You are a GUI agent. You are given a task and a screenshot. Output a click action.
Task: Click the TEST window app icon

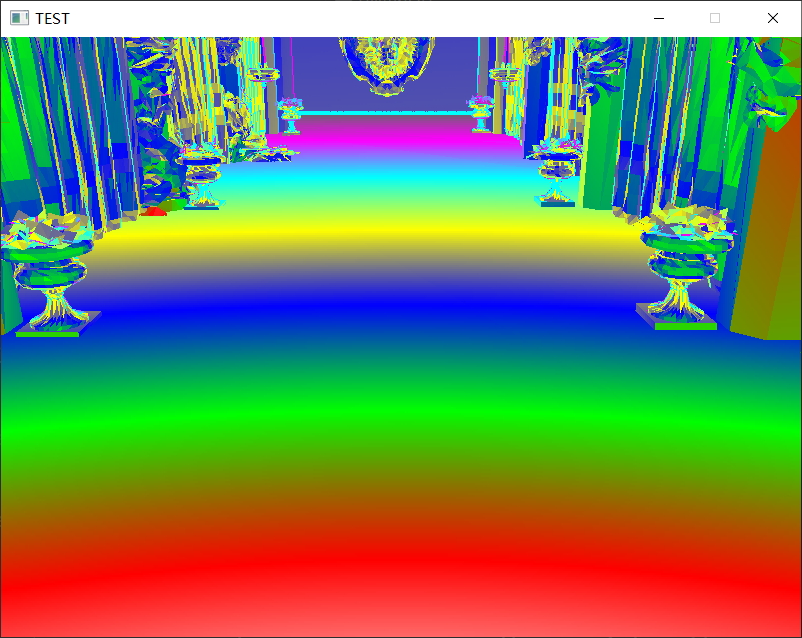(19, 18)
